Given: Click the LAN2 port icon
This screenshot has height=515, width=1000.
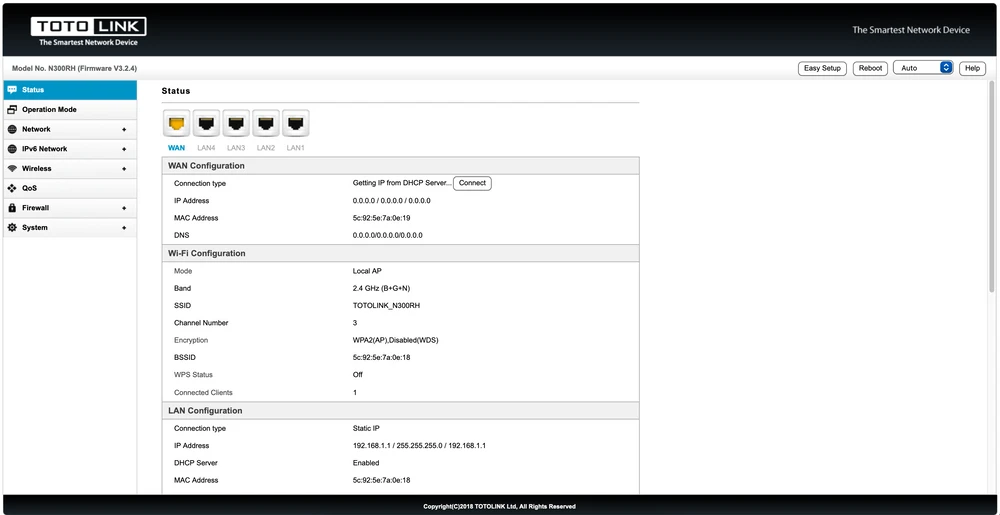Looking at the screenshot, I should click(266, 124).
